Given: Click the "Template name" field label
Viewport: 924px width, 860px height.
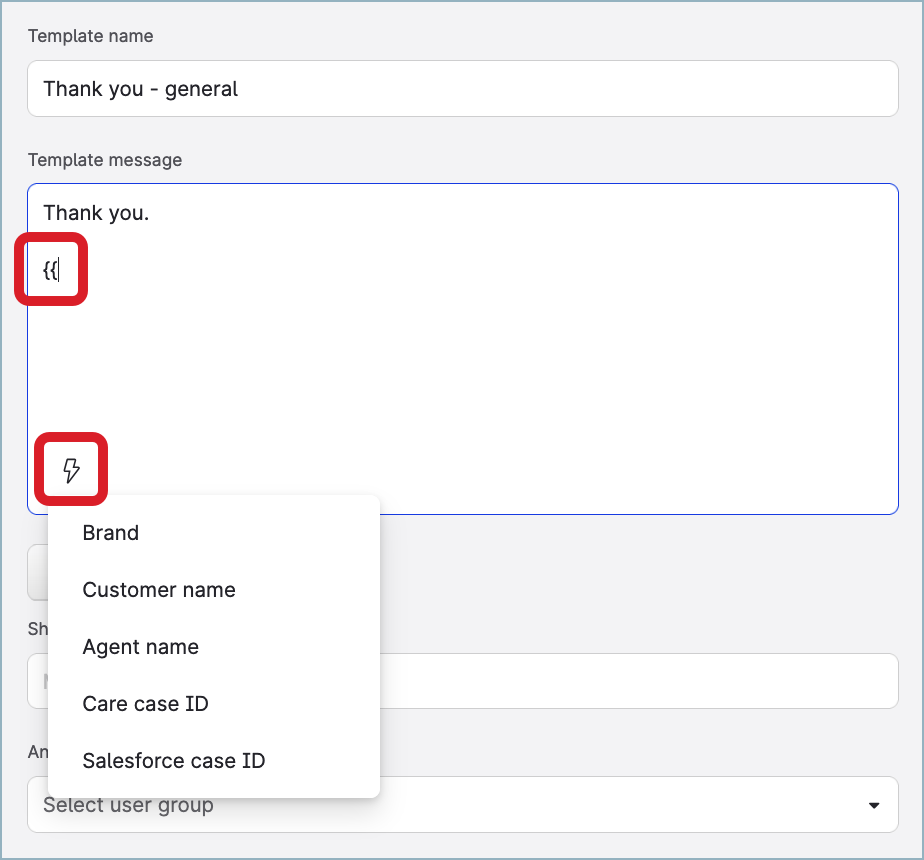Looking at the screenshot, I should pyautogui.click(x=91, y=36).
